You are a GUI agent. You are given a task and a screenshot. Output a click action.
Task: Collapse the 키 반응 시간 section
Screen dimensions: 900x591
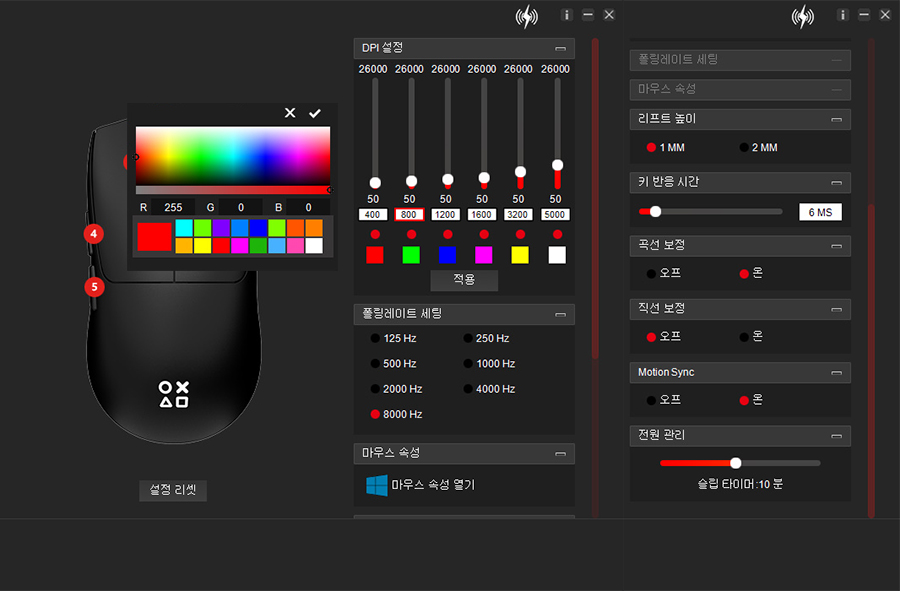(x=837, y=182)
